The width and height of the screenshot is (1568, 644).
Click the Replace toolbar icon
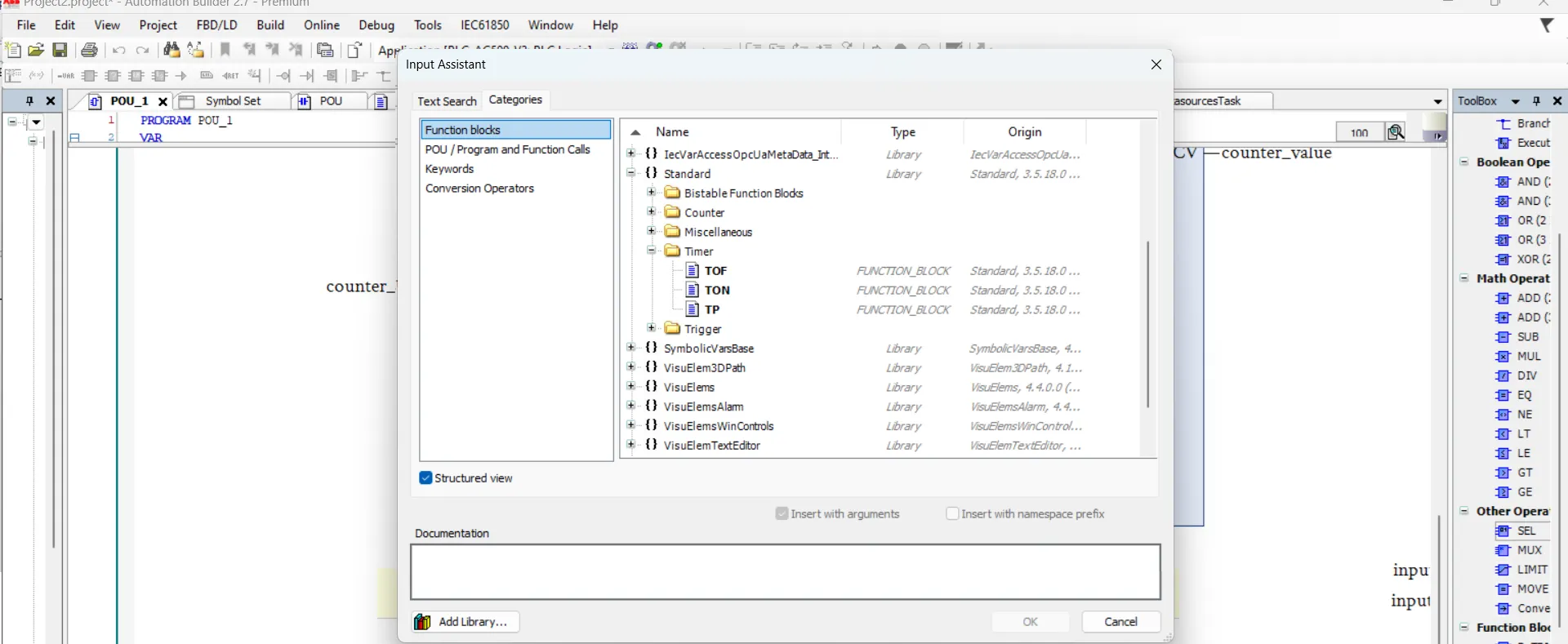196,50
